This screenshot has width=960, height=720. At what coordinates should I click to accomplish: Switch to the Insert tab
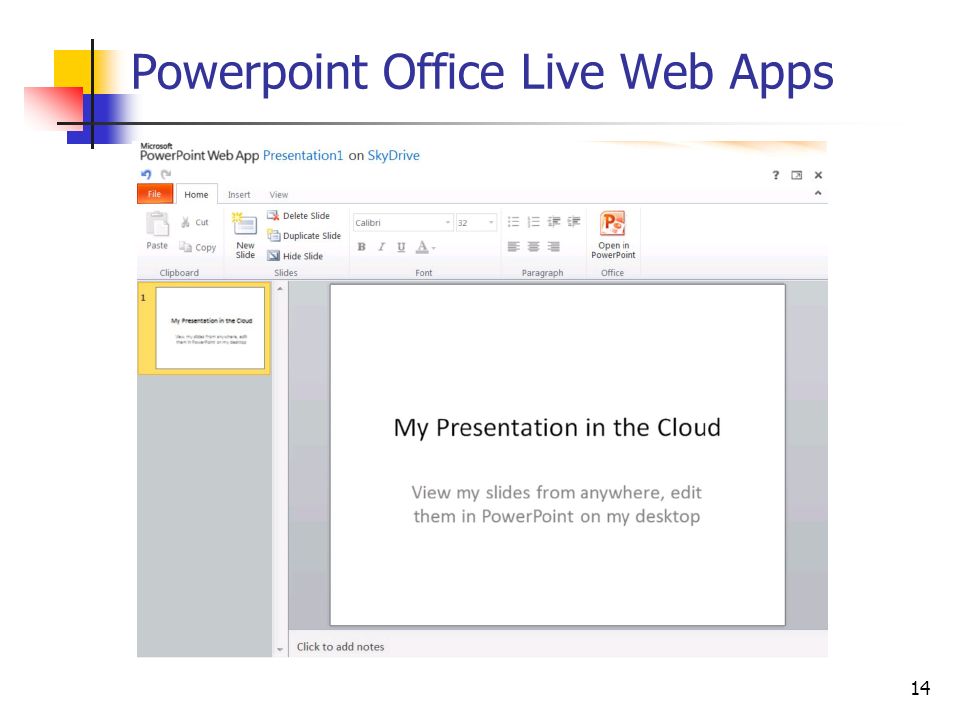[239, 194]
